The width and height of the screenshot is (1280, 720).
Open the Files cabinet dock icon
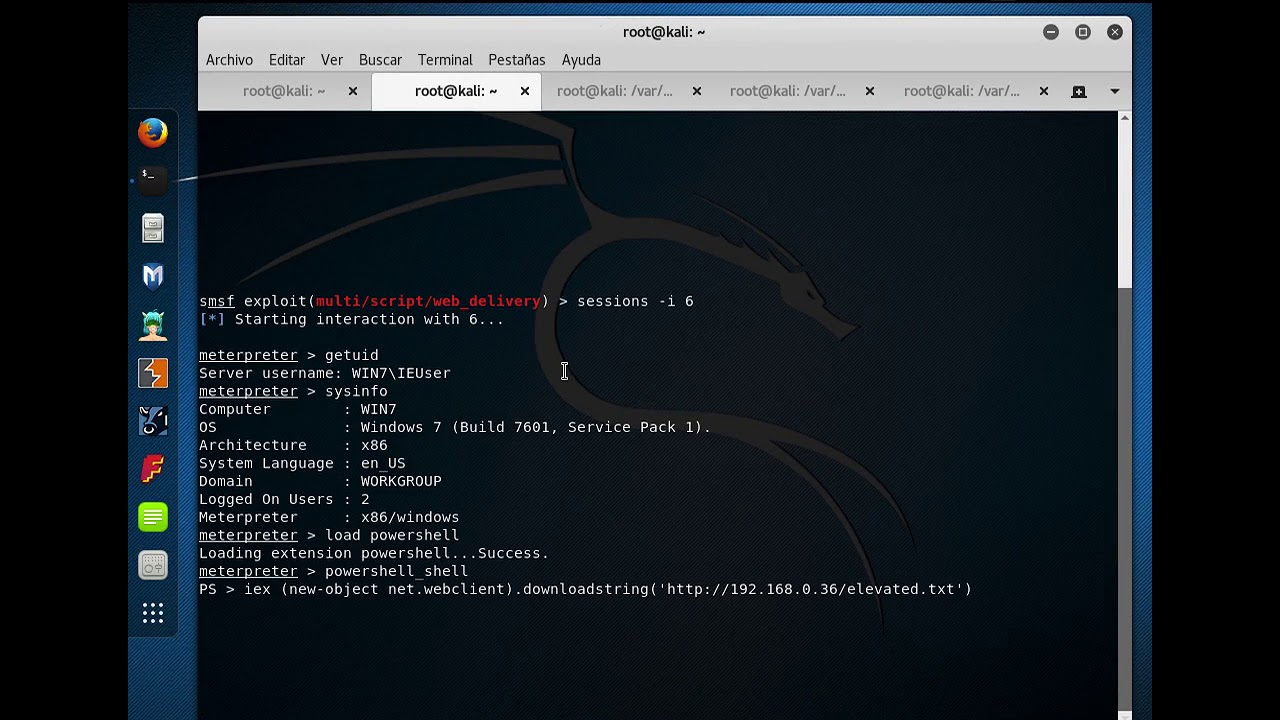tap(153, 228)
